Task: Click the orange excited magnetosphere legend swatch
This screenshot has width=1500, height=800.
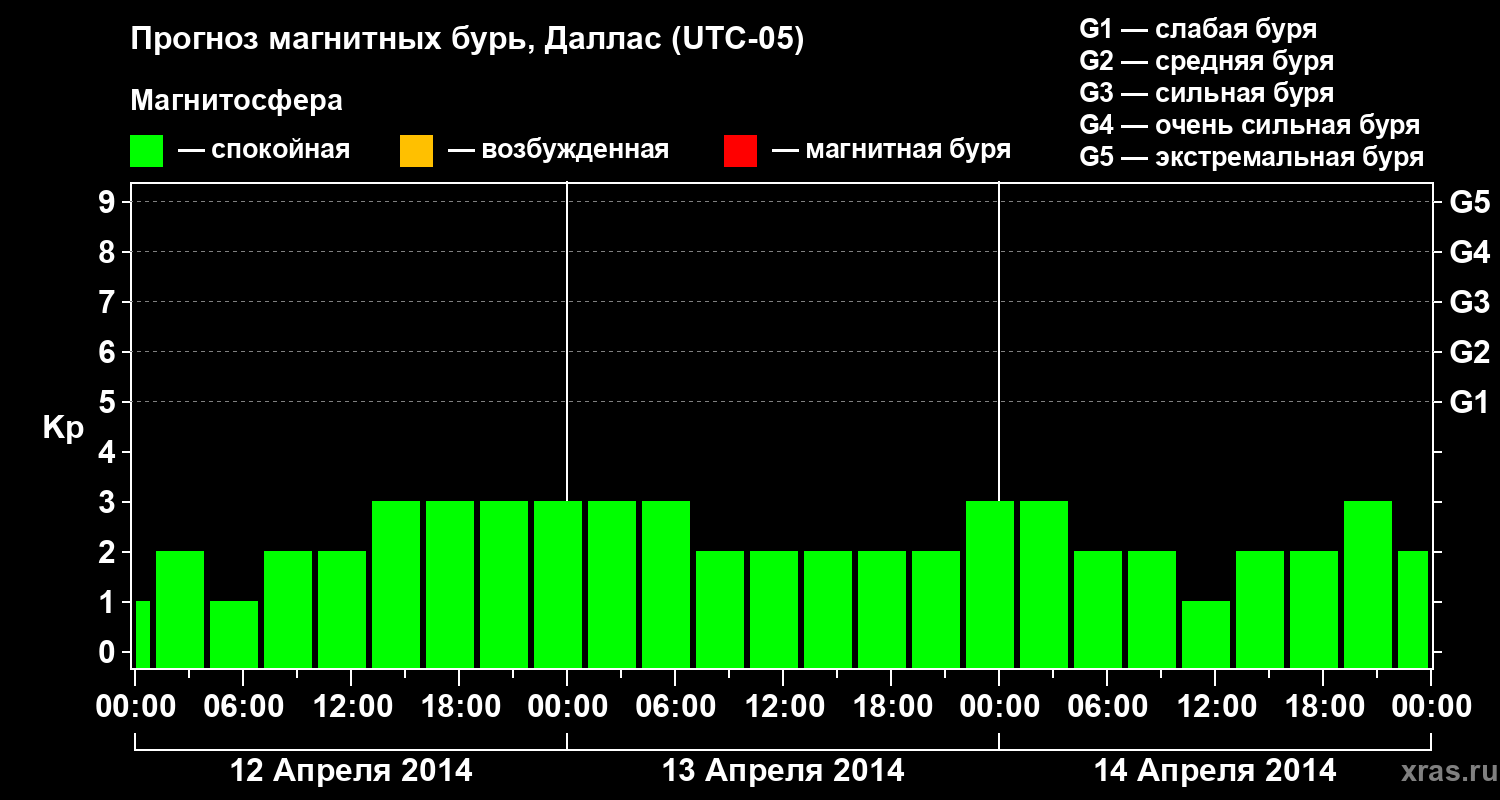Action: click(x=416, y=151)
